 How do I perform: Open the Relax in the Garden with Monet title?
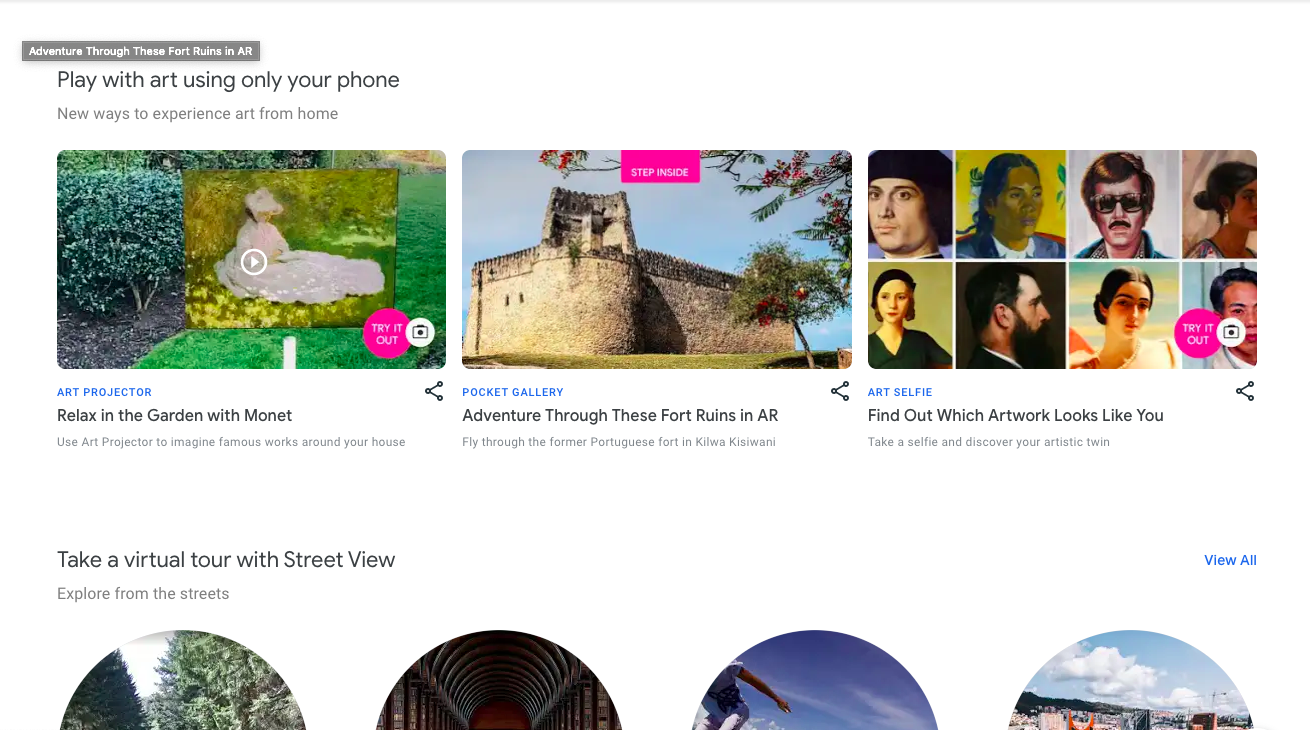pos(175,415)
